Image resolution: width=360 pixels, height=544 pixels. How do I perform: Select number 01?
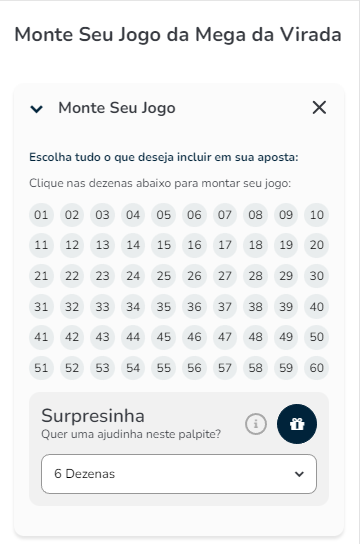click(x=41, y=215)
